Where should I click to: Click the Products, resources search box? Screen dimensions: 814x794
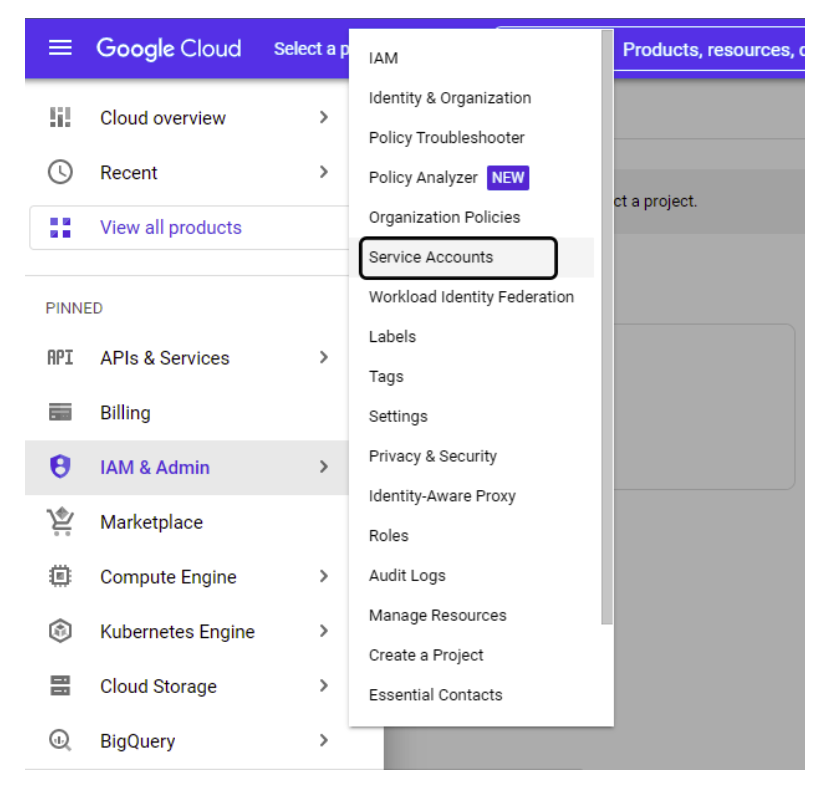[709, 49]
